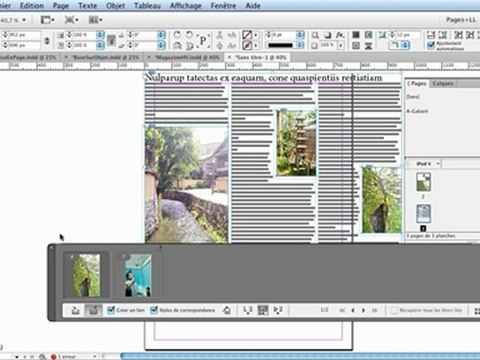Click the first frame fitting icon

coord(431,35)
